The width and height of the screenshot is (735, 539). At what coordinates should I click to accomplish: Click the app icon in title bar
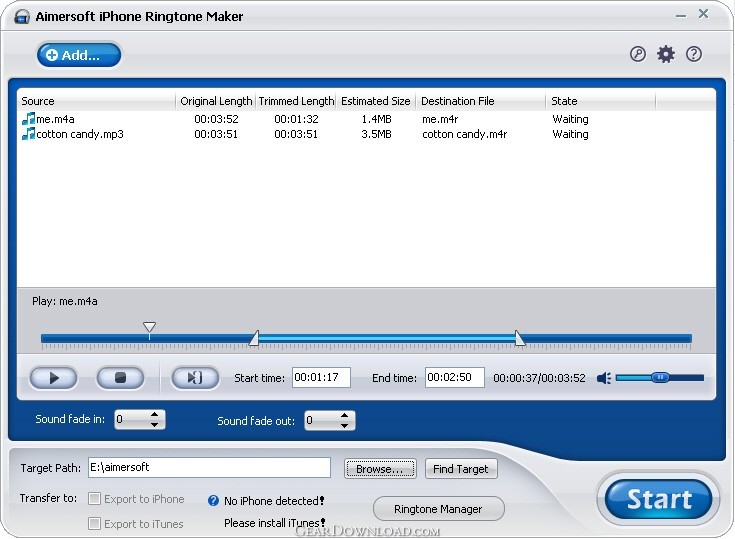point(22,16)
